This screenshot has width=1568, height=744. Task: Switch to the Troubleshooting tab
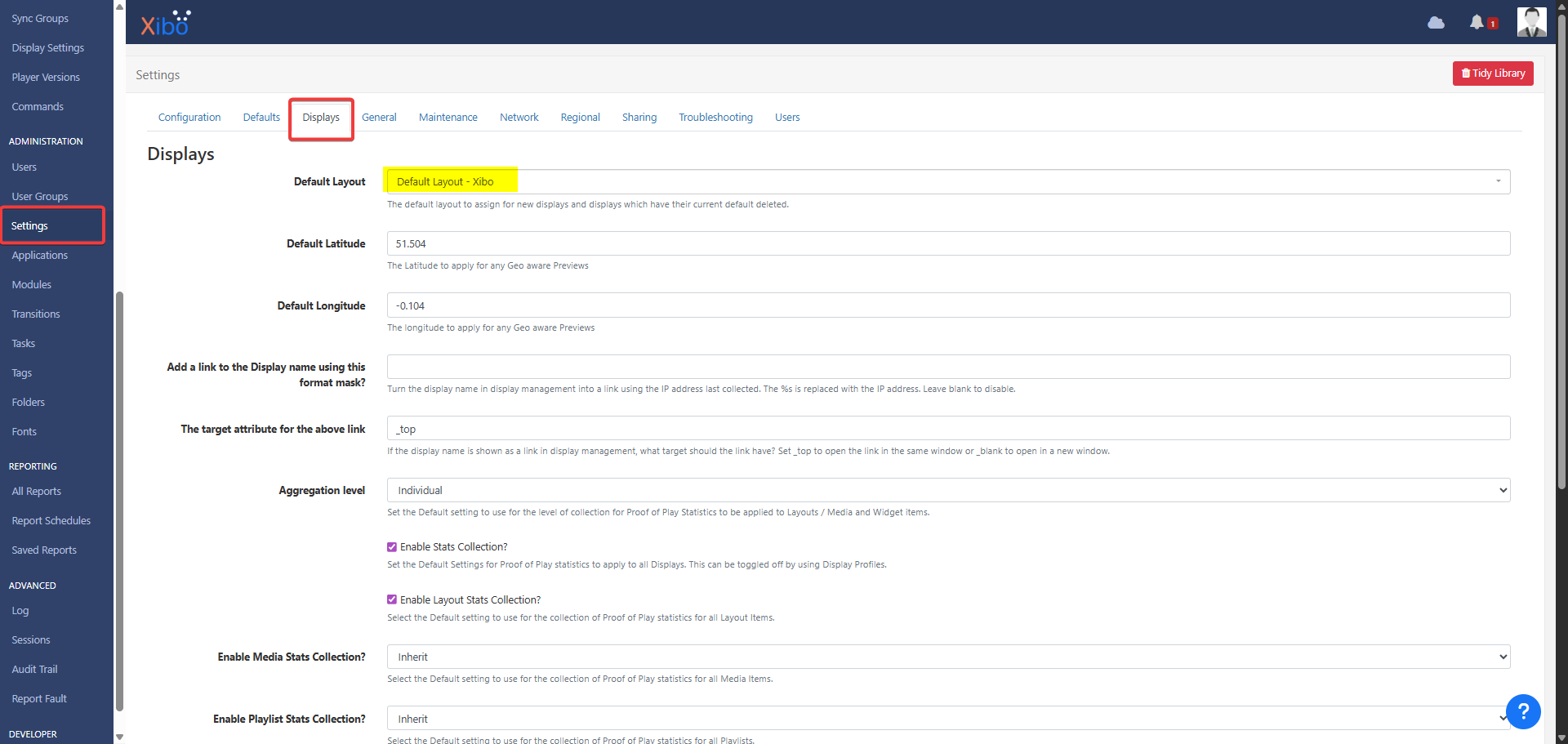pyautogui.click(x=715, y=118)
